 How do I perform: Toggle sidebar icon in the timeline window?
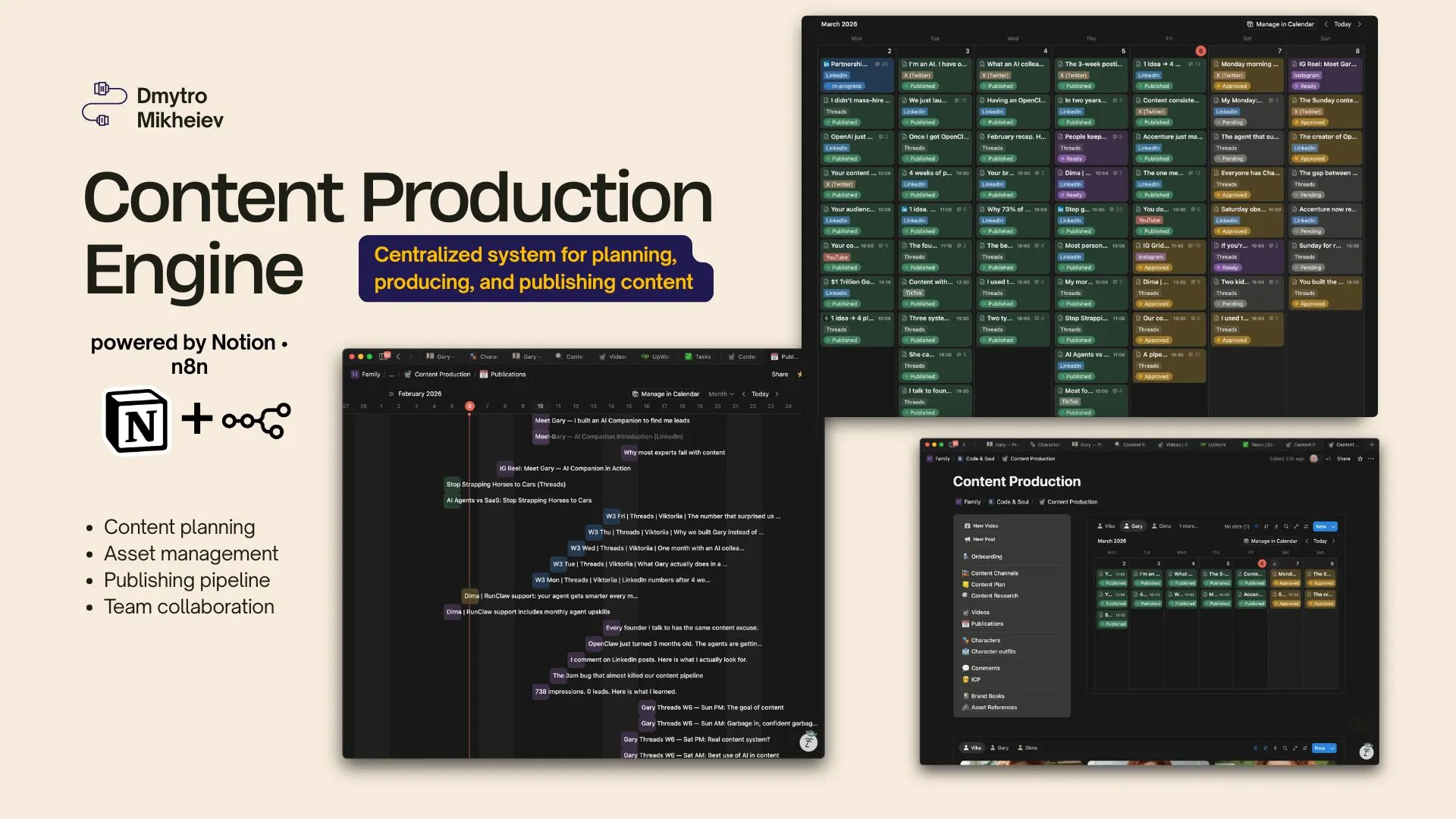point(384,356)
